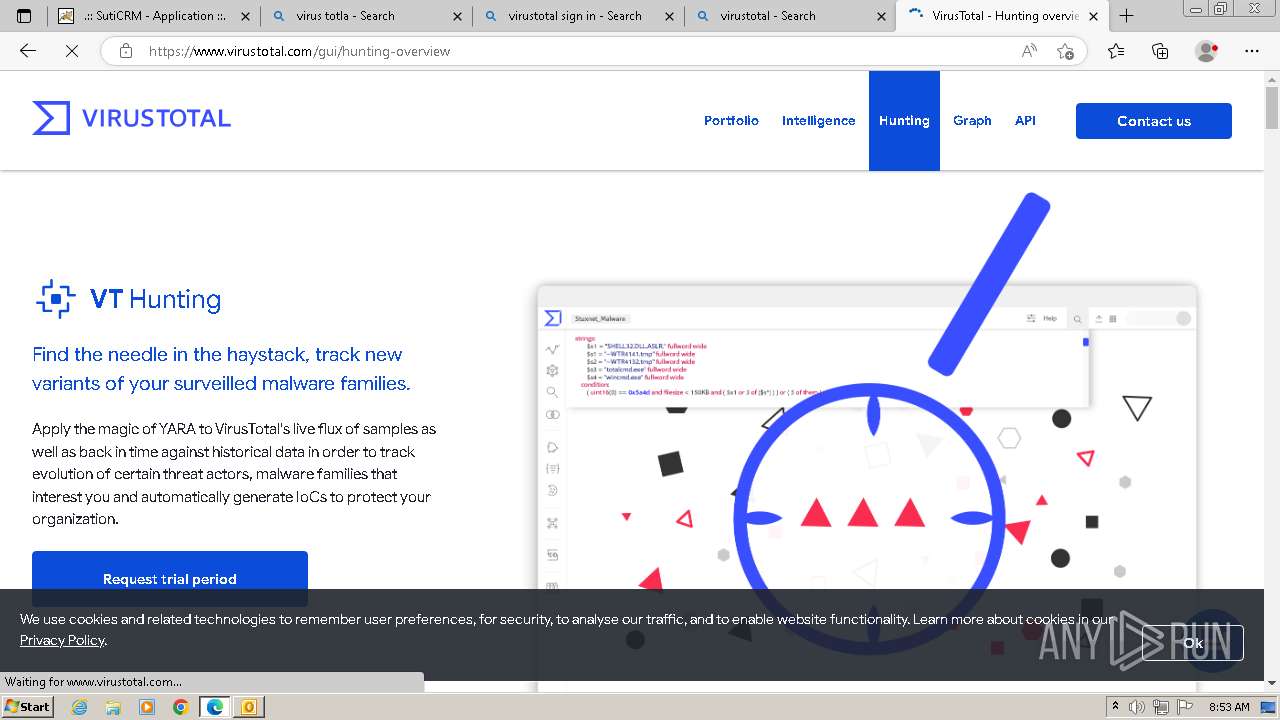Close the VirusTotal Hunting overview tab
Image resolution: width=1280 pixels, height=720 pixels.
[x=1093, y=16]
